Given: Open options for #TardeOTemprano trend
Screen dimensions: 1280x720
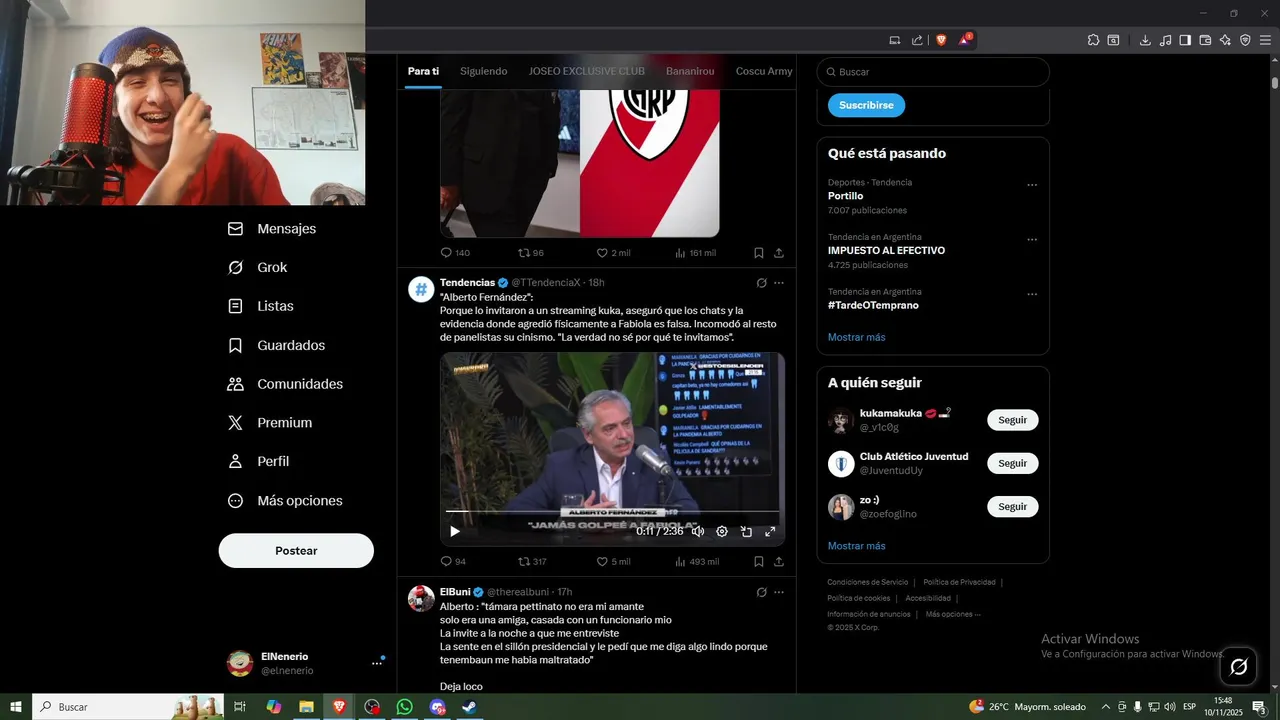Looking at the screenshot, I should [1032, 294].
